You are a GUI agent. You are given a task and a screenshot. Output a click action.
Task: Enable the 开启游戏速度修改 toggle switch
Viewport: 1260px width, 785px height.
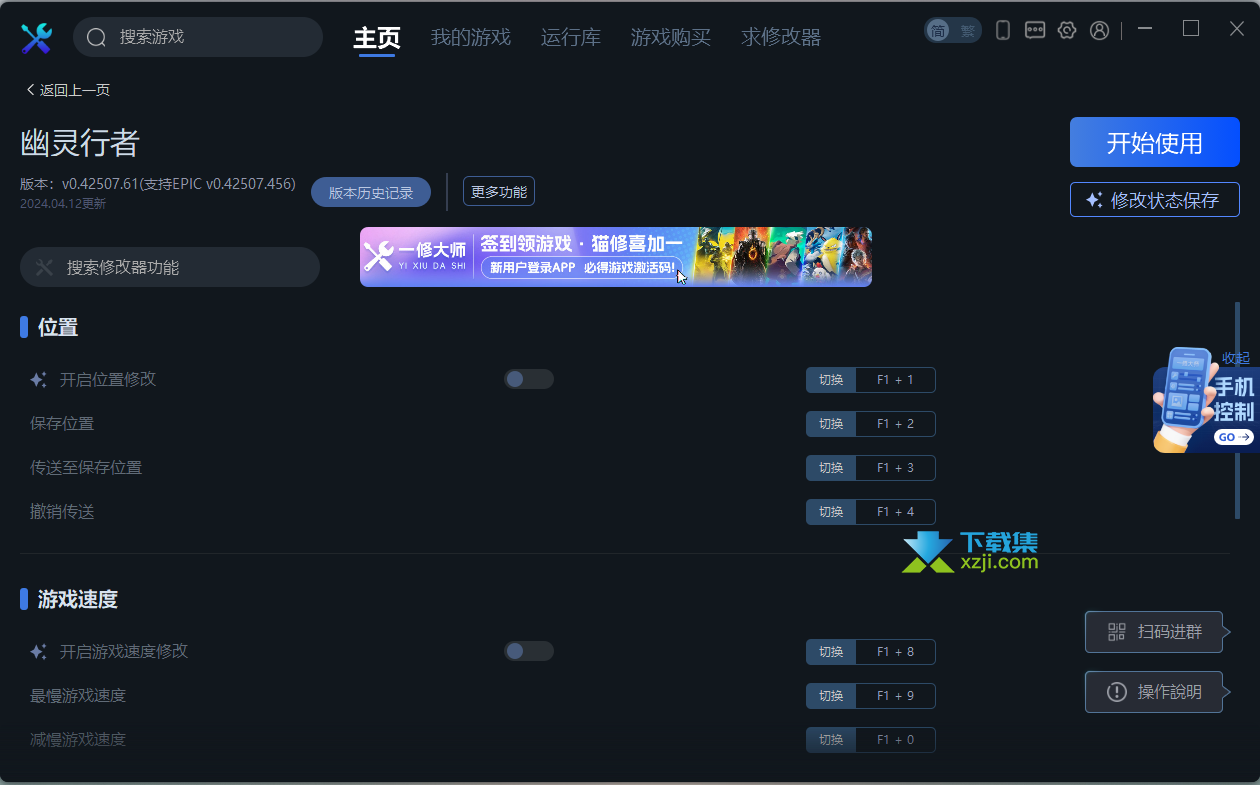pyautogui.click(x=529, y=651)
